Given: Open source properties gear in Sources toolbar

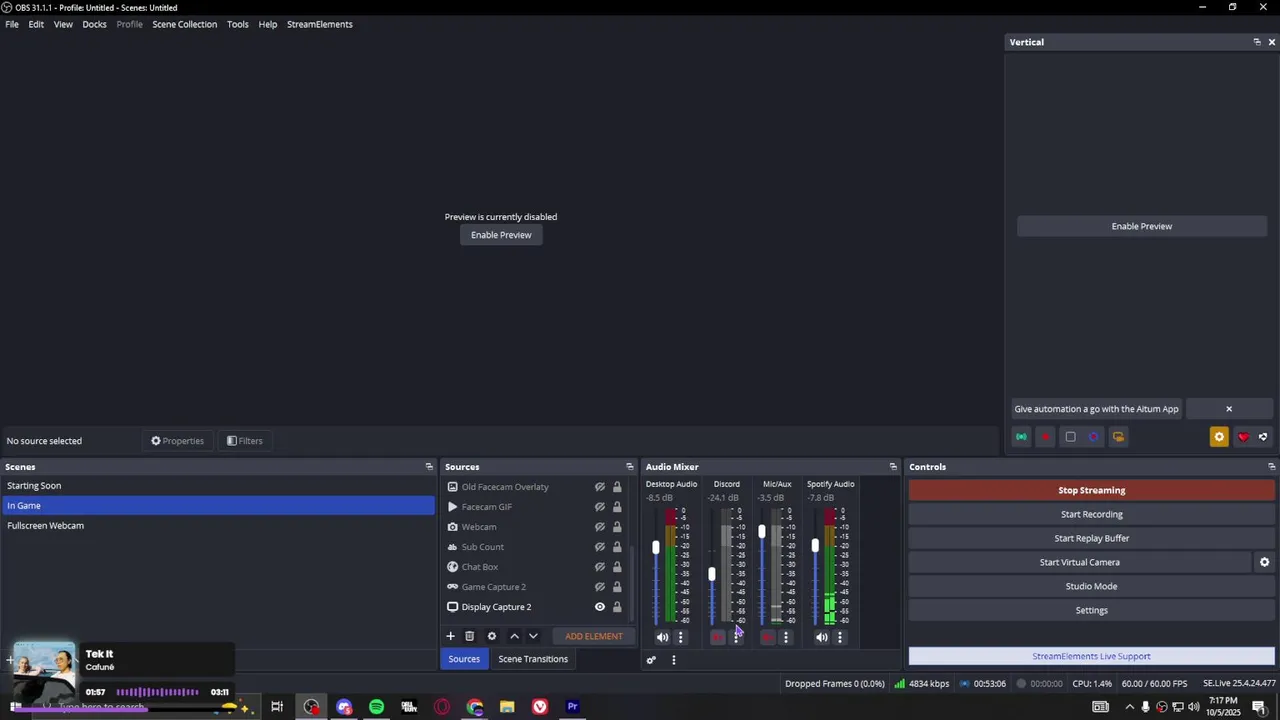Looking at the screenshot, I should (x=491, y=636).
